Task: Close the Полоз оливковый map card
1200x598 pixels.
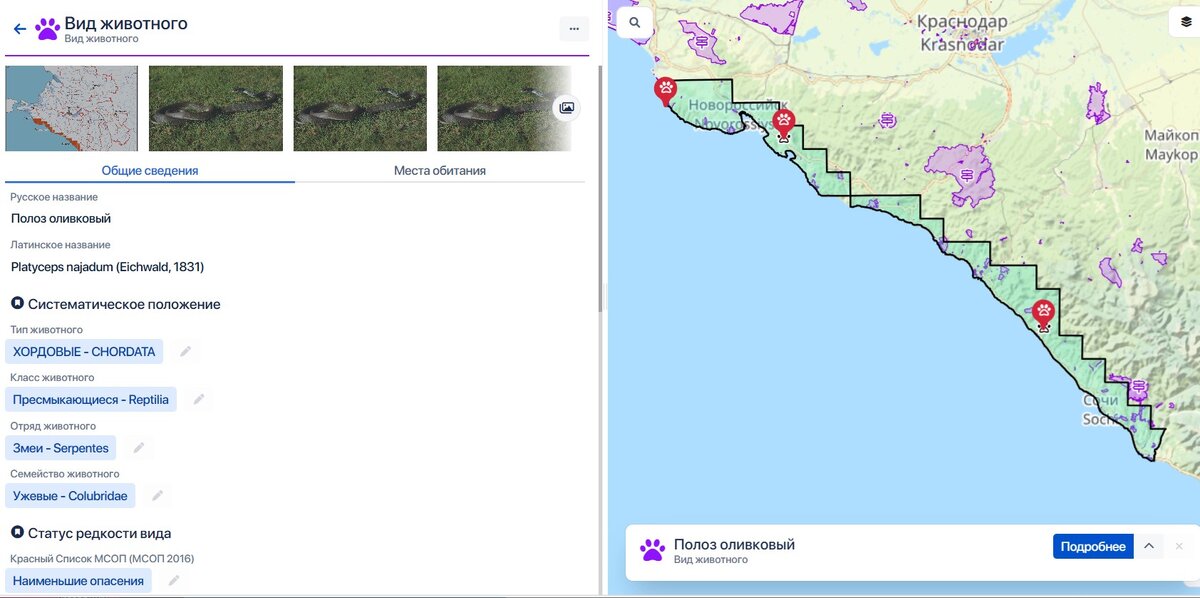Action: [1179, 546]
